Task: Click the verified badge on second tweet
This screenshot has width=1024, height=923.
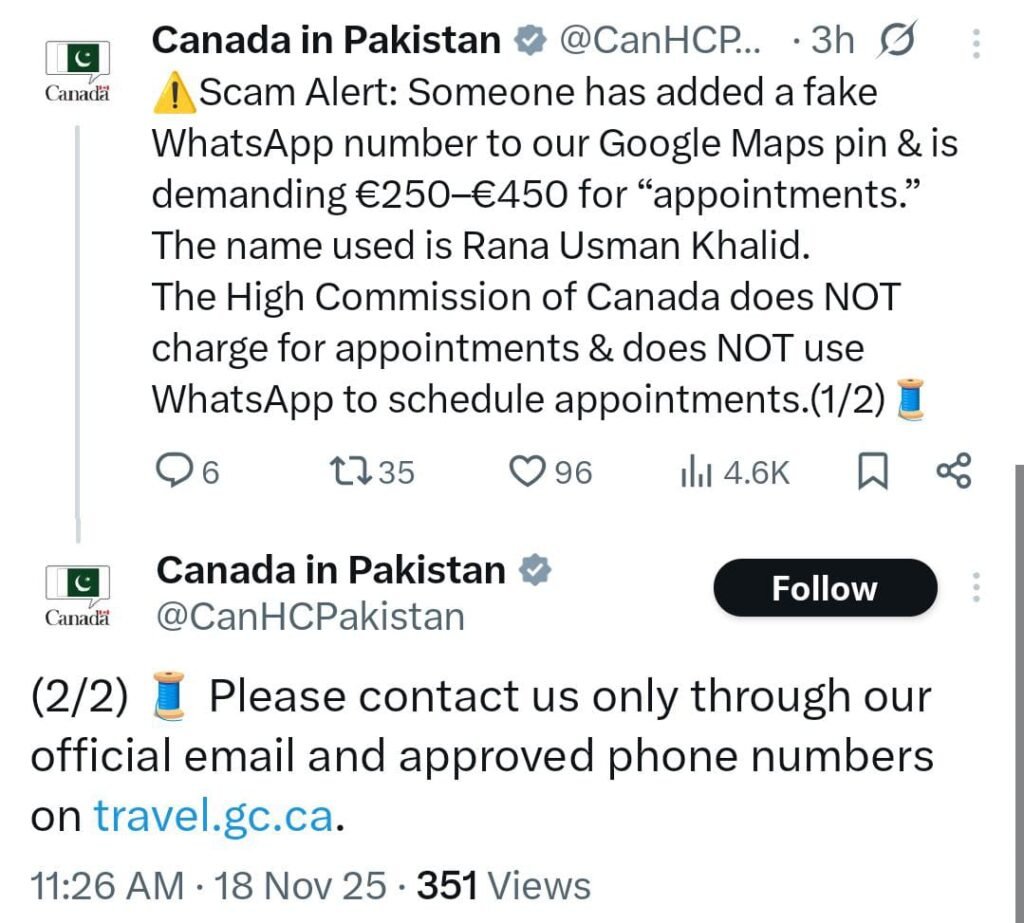Action: pos(536,570)
